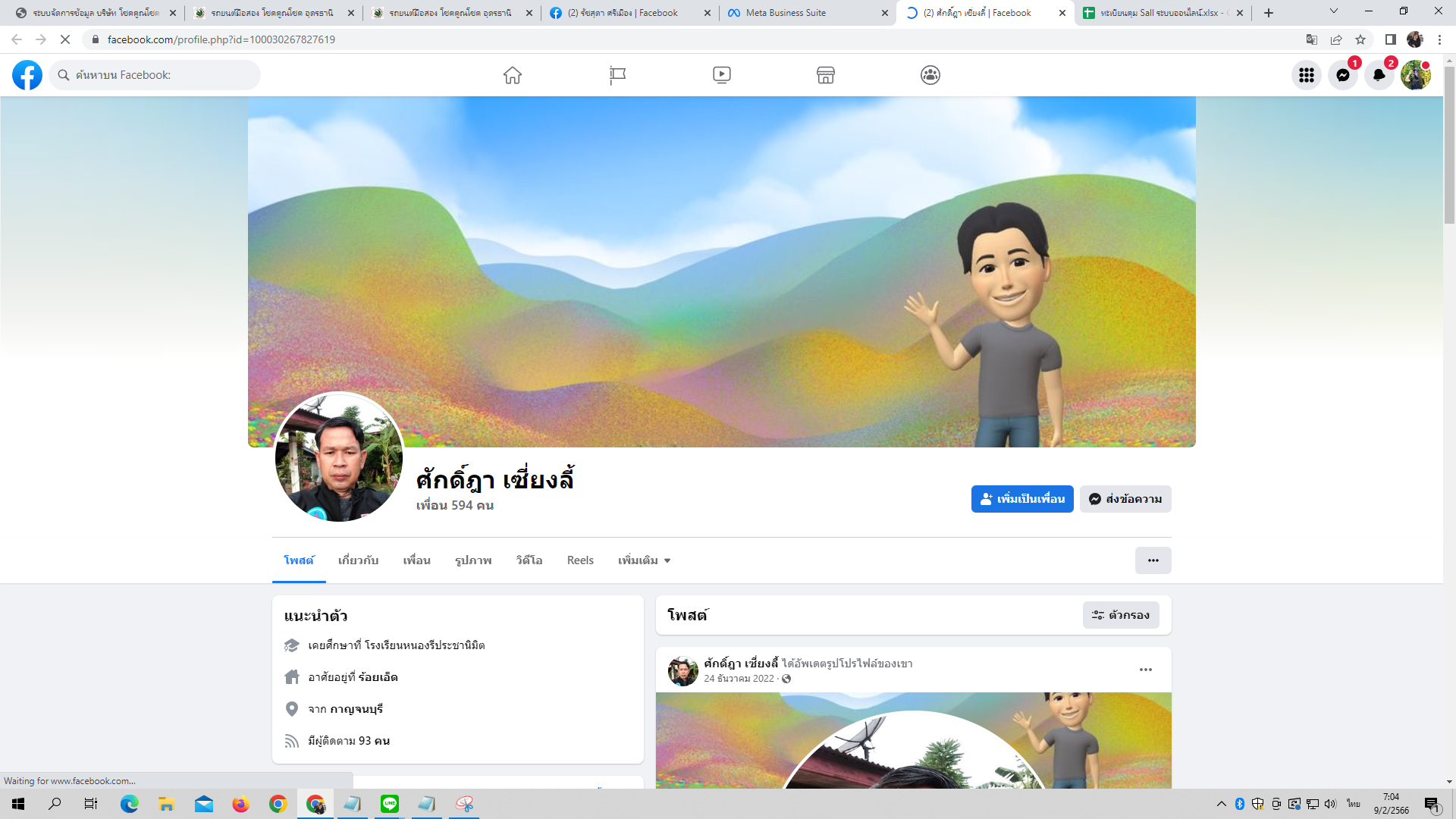Click the Pages flag icon
The height and width of the screenshot is (819, 1456).
pyautogui.click(x=617, y=75)
